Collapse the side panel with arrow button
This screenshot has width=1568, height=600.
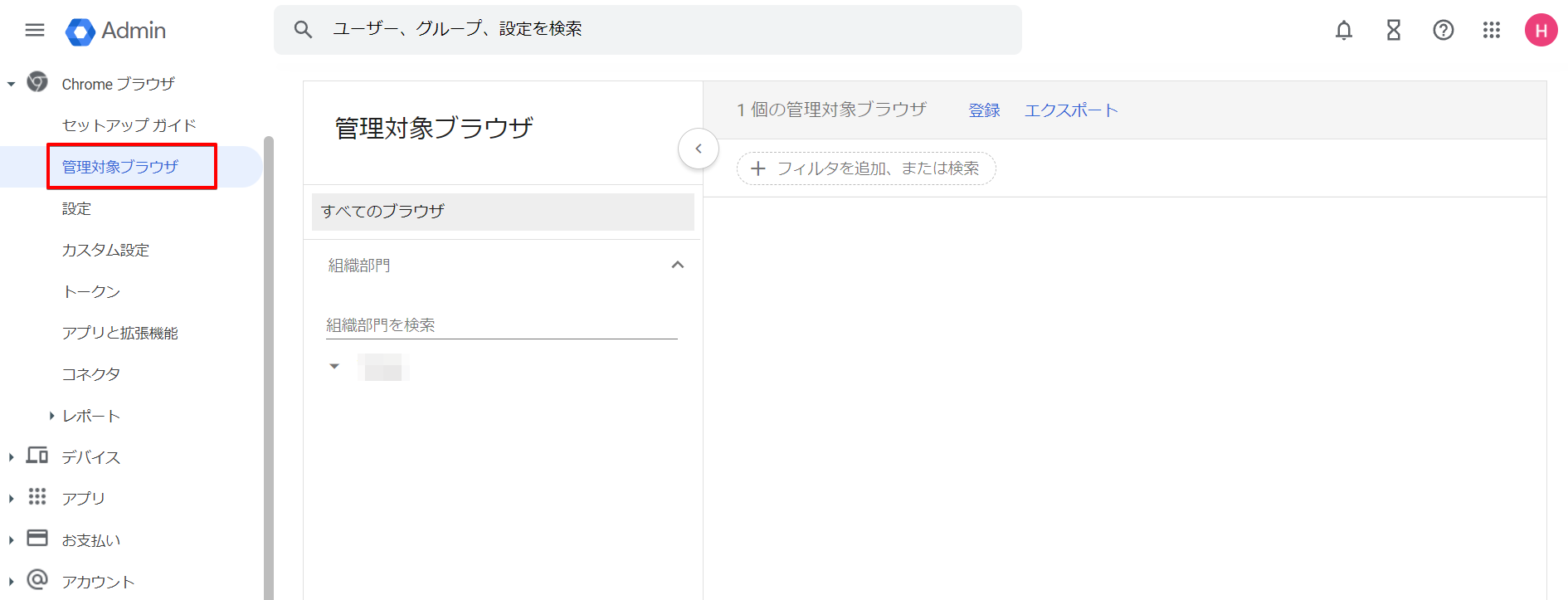click(x=698, y=149)
